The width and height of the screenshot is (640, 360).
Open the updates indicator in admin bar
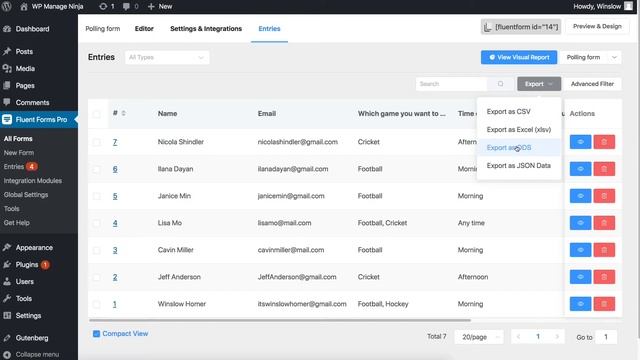click(106, 7)
